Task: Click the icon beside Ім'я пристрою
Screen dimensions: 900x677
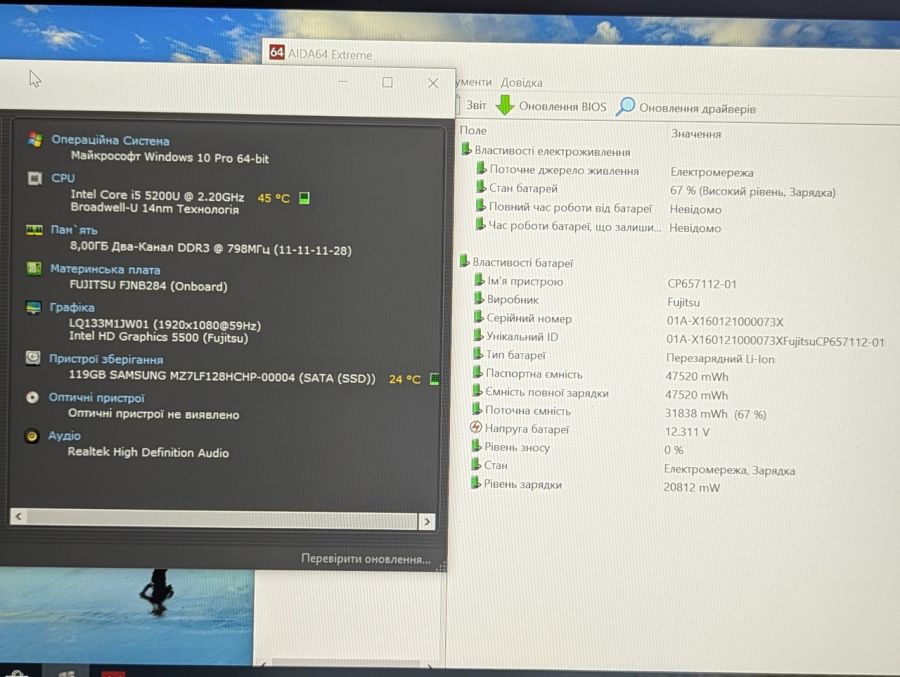Action: [x=479, y=280]
